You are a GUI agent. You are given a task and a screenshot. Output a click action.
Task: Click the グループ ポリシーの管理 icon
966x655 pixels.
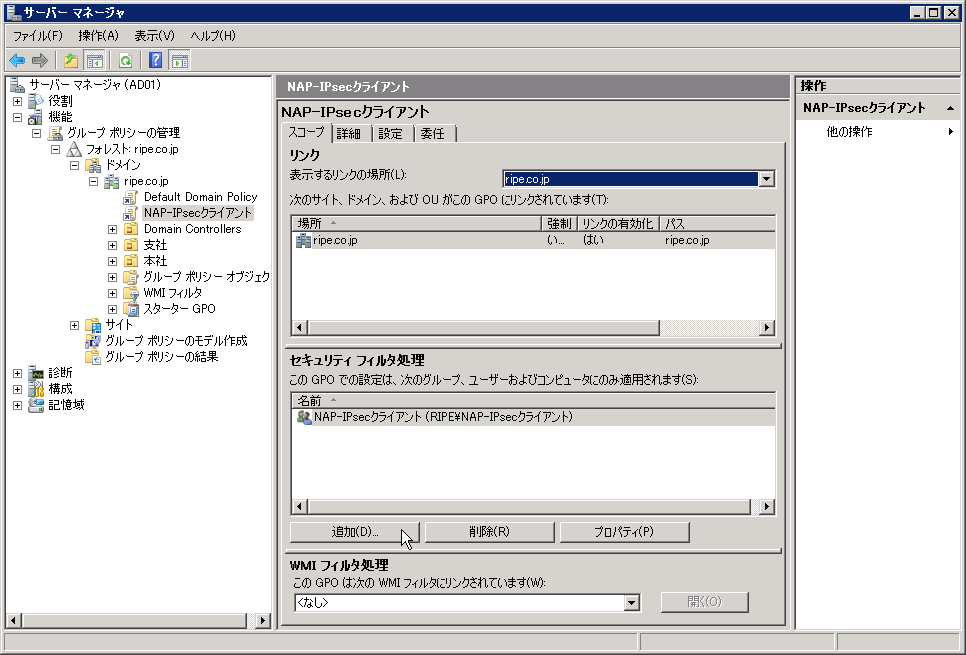pos(55,133)
